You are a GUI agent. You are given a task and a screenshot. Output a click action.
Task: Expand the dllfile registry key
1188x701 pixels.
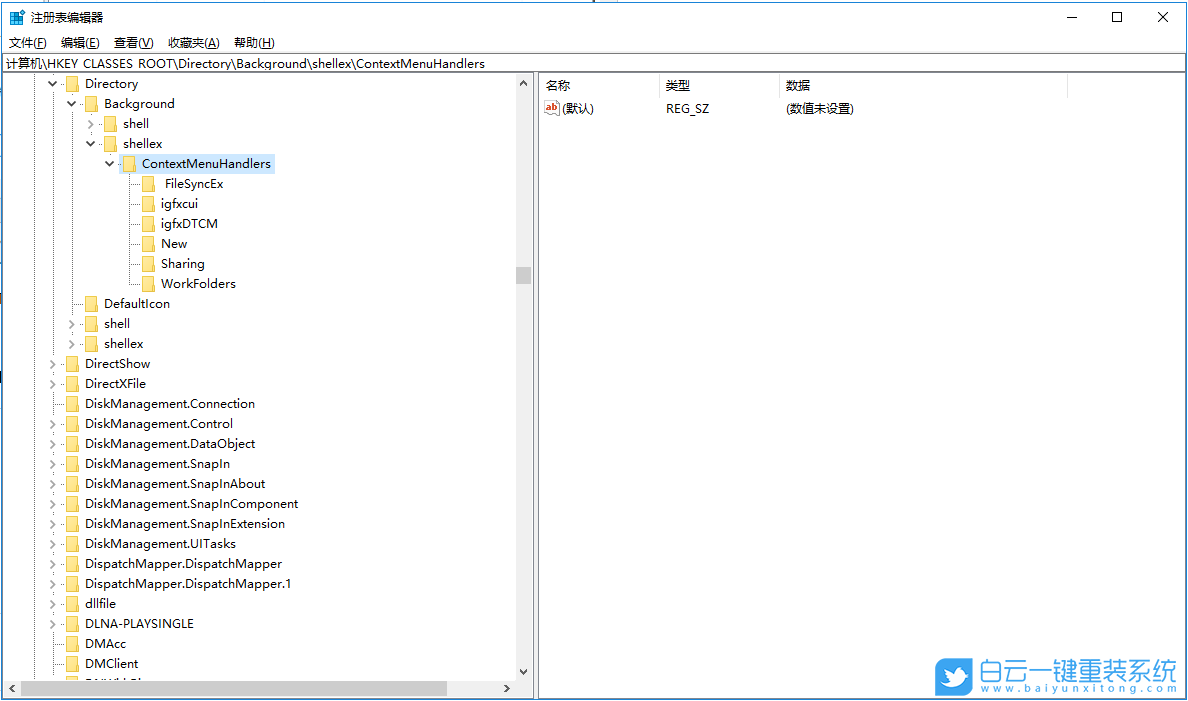(x=52, y=603)
